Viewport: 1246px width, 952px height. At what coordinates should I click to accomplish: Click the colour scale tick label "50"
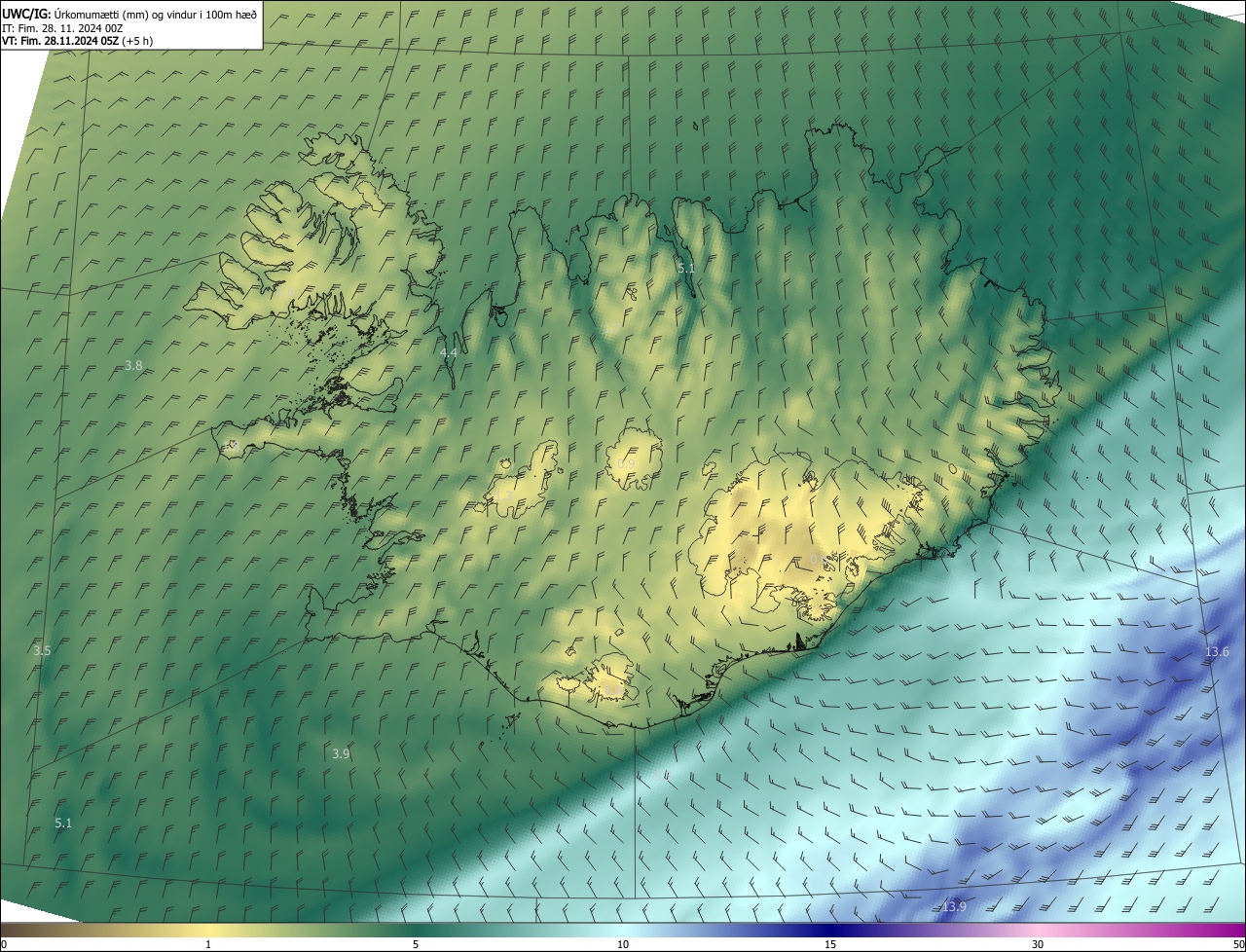(x=1238, y=944)
